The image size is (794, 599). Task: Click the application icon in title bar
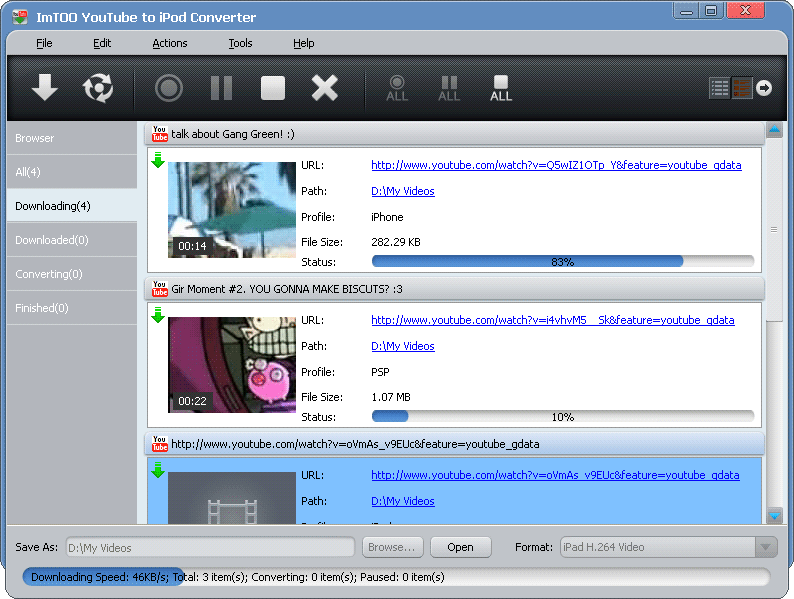tap(20, 17)
